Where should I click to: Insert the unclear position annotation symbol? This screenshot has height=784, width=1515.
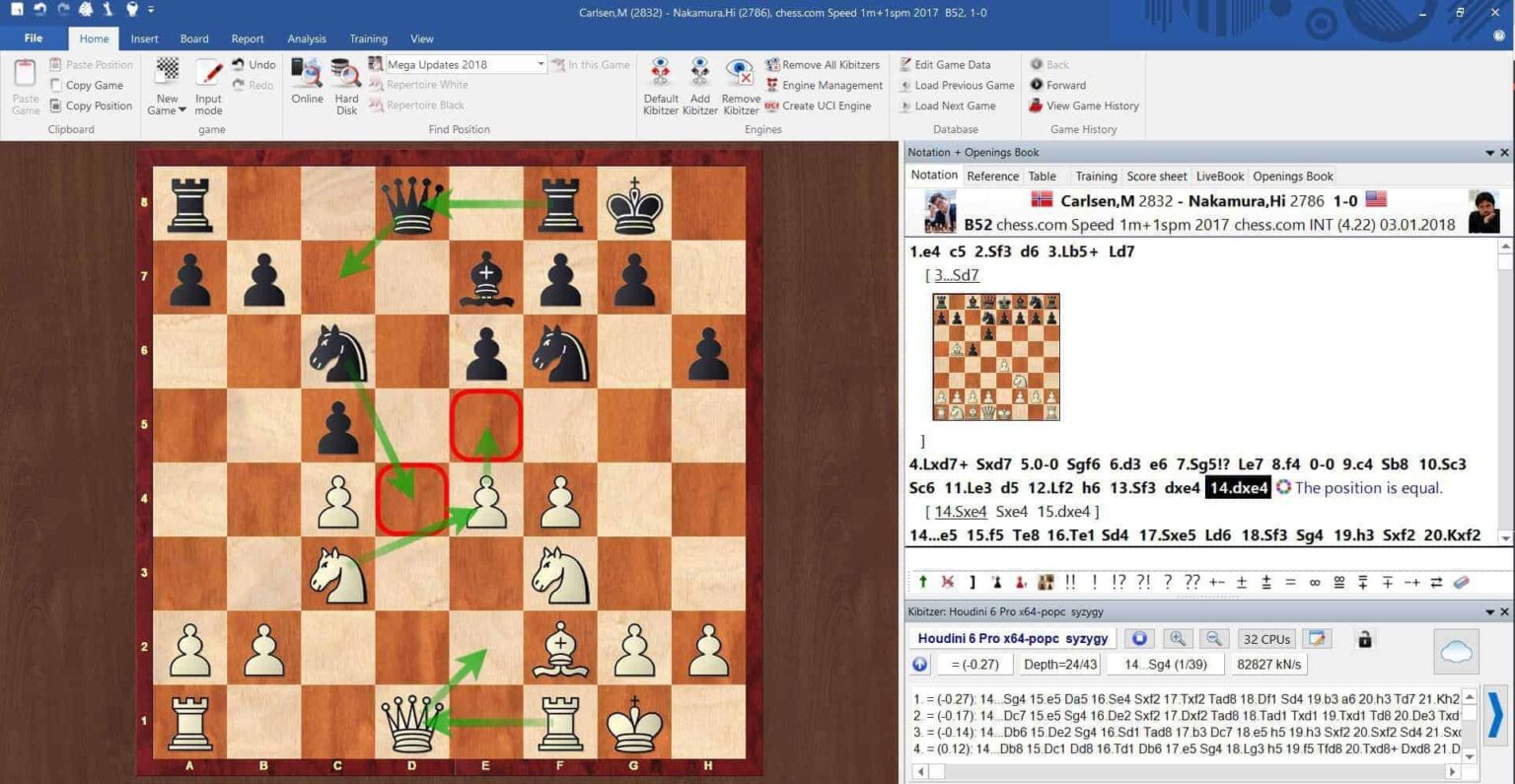[x=1313, y=582]
